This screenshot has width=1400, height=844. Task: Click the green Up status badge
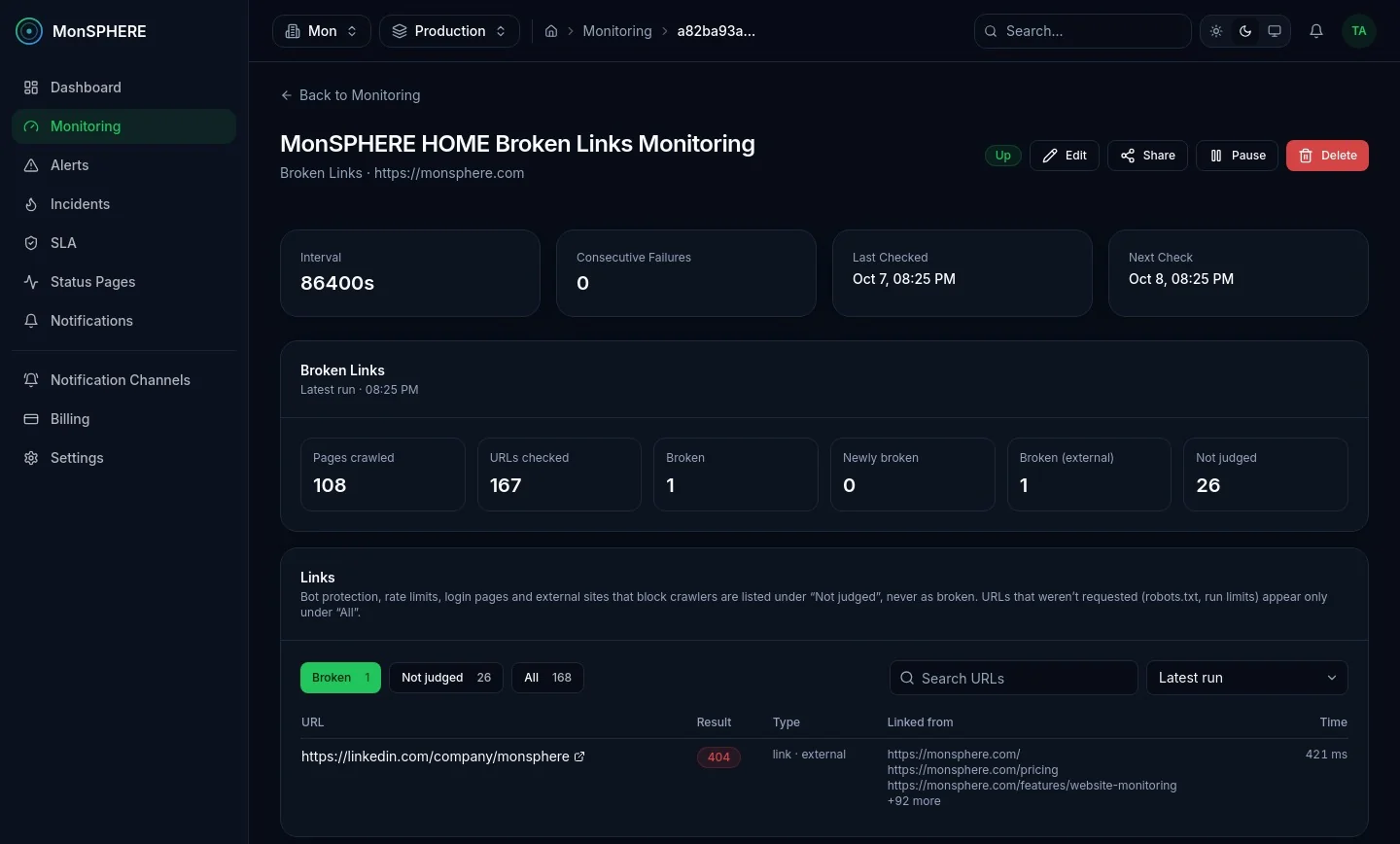click(1003, 156)
